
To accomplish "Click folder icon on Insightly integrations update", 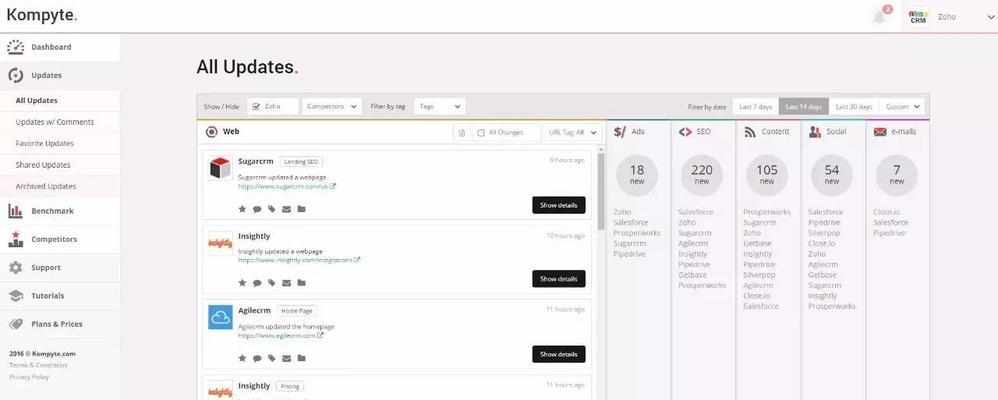I will tap(302, 283).
